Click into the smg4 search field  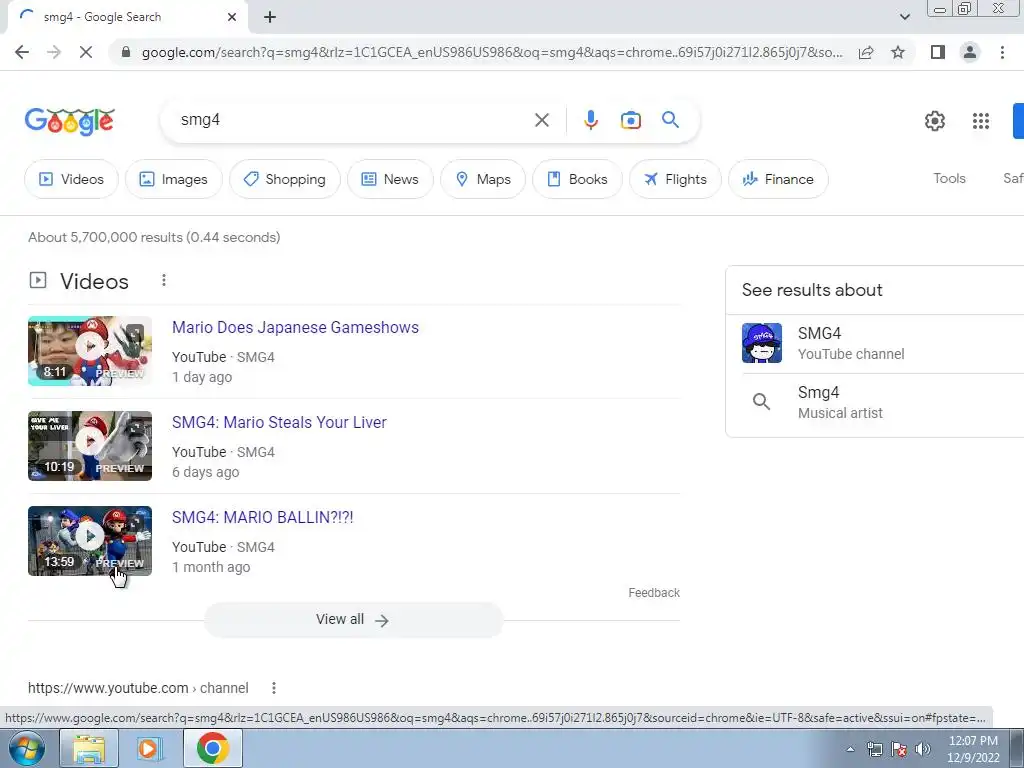pos(353,120)
